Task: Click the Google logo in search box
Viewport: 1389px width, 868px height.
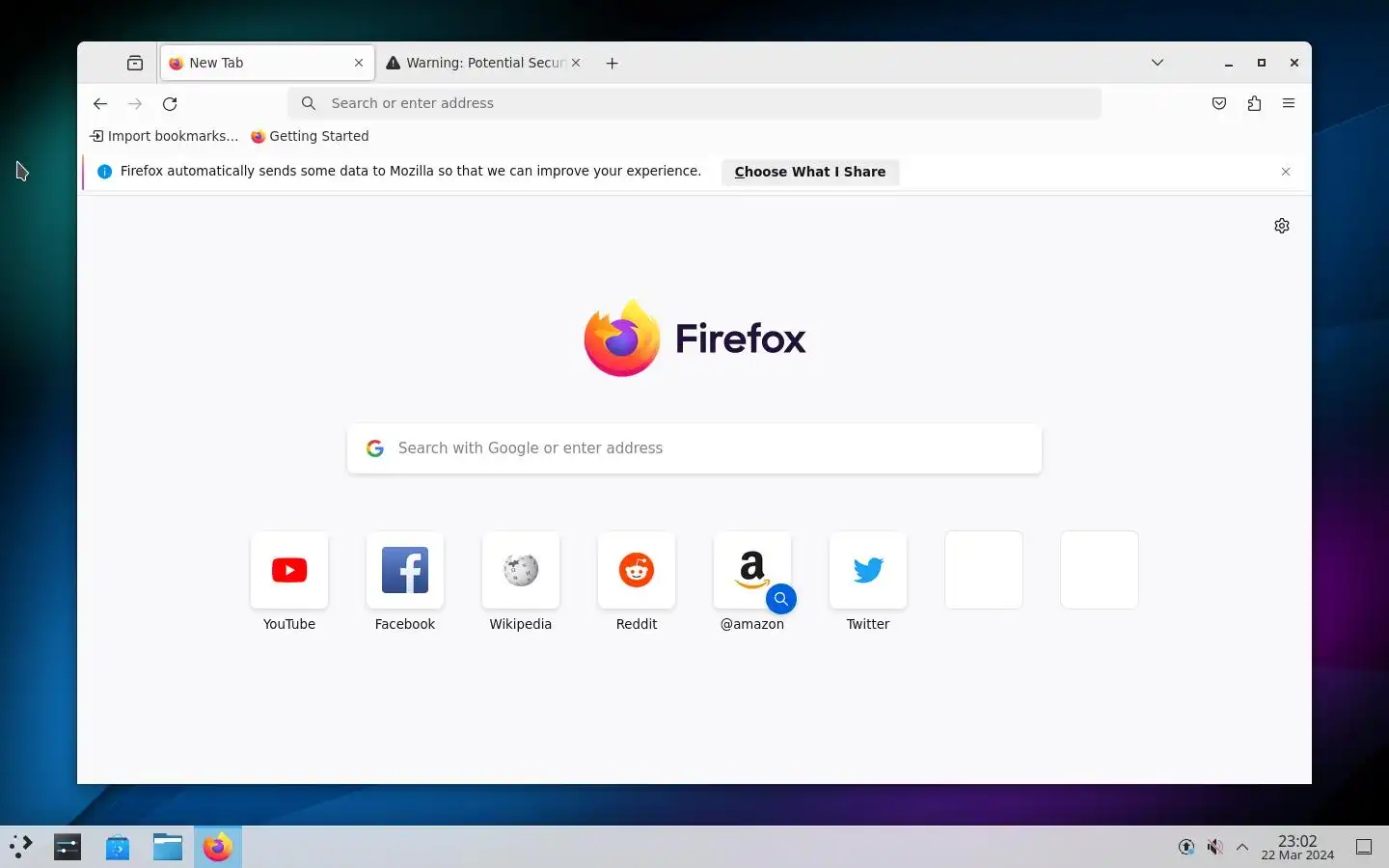Action: point(375,448)
